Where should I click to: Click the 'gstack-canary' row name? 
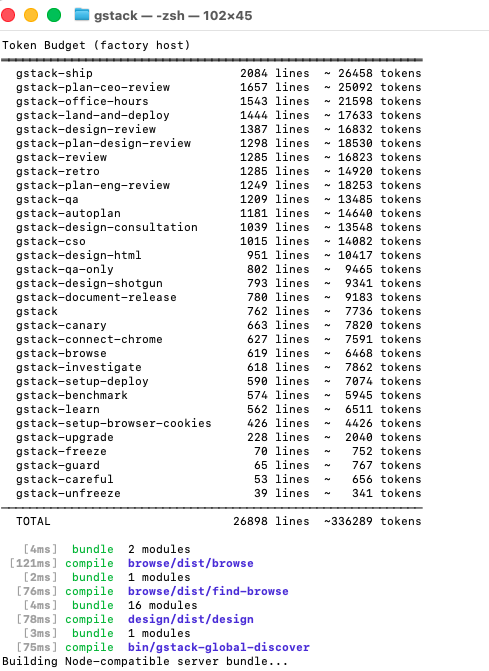[x=61, y=326]
